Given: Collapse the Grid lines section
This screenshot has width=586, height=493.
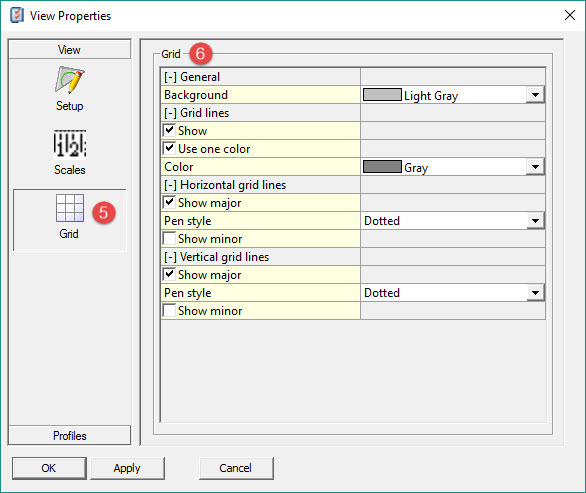Looking at the screenshot, I should coord(170,113).
